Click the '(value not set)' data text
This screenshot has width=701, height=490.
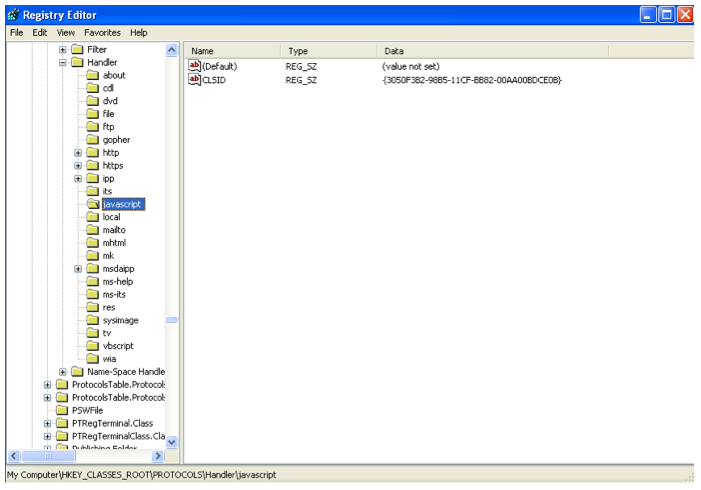410,67
